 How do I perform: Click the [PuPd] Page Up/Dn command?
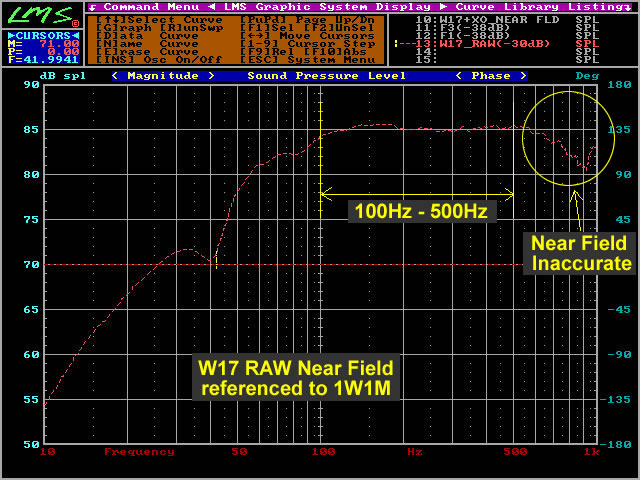point(307,20)
